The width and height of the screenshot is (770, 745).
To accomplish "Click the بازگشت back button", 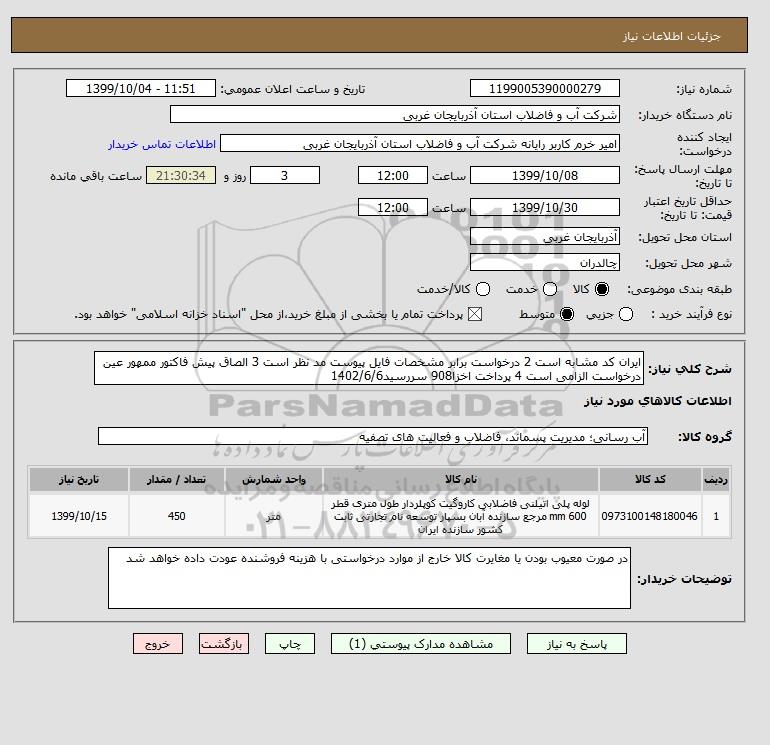I will pyautogui.click(x=223, y=644).
